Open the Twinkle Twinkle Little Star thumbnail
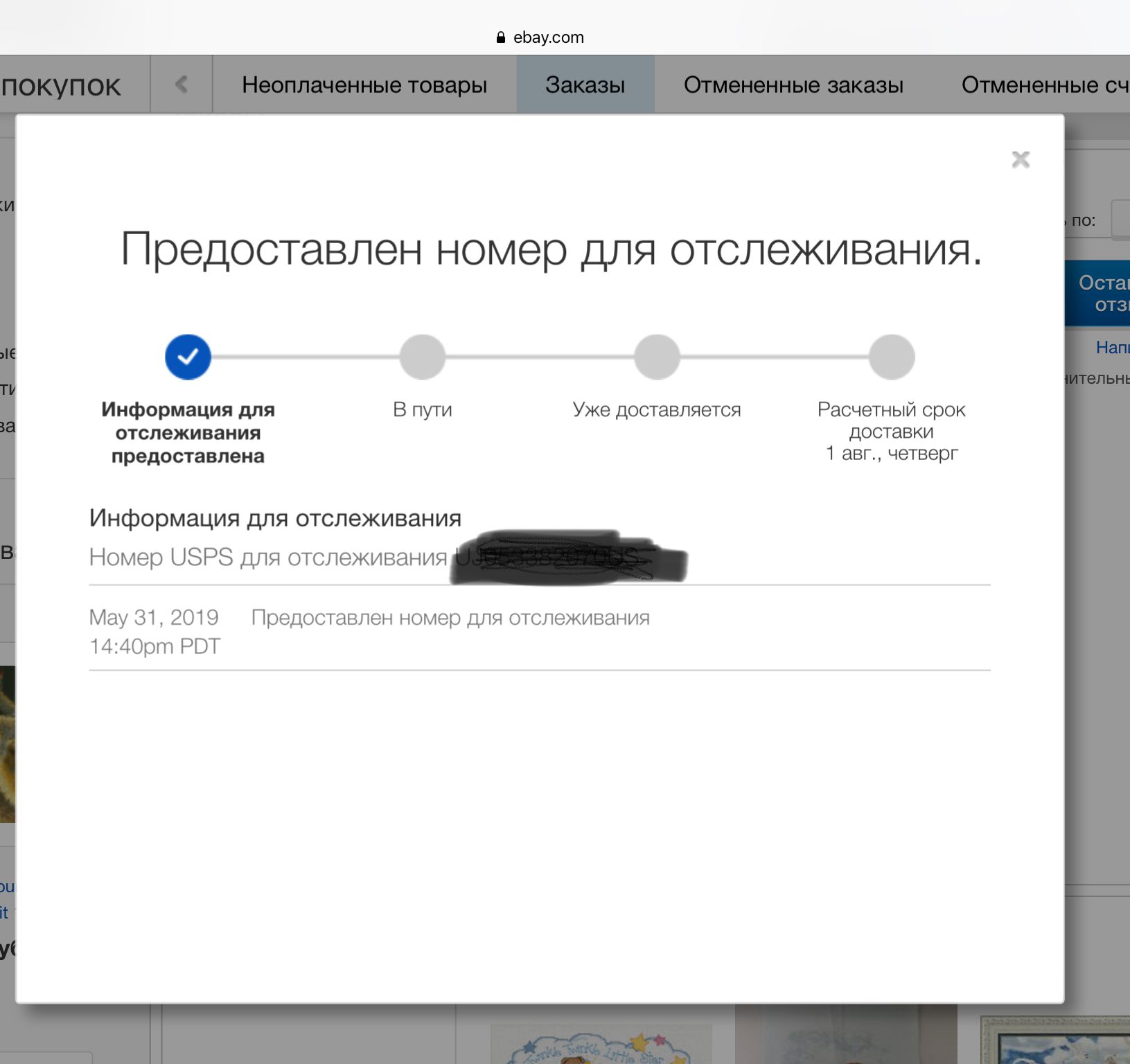1130x1064 pixels. click(x=600, y=1046)
